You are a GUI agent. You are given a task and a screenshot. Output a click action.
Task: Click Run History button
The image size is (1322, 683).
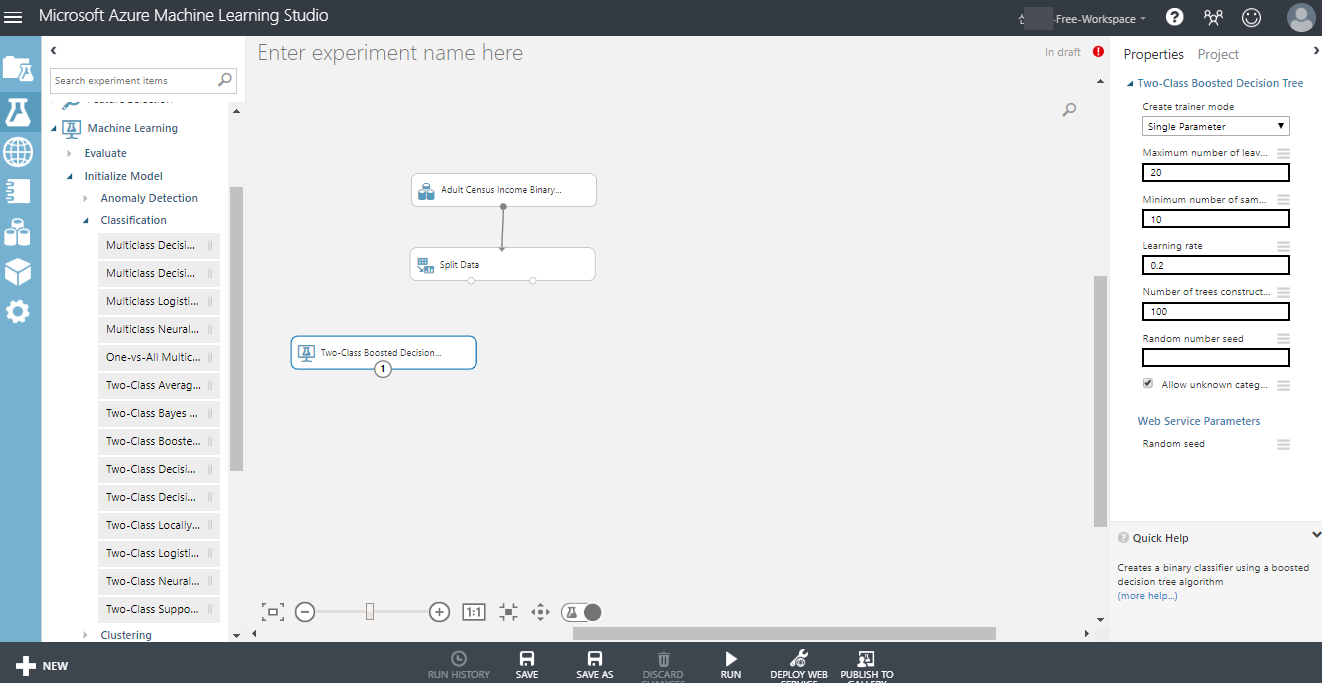(459, 665)
